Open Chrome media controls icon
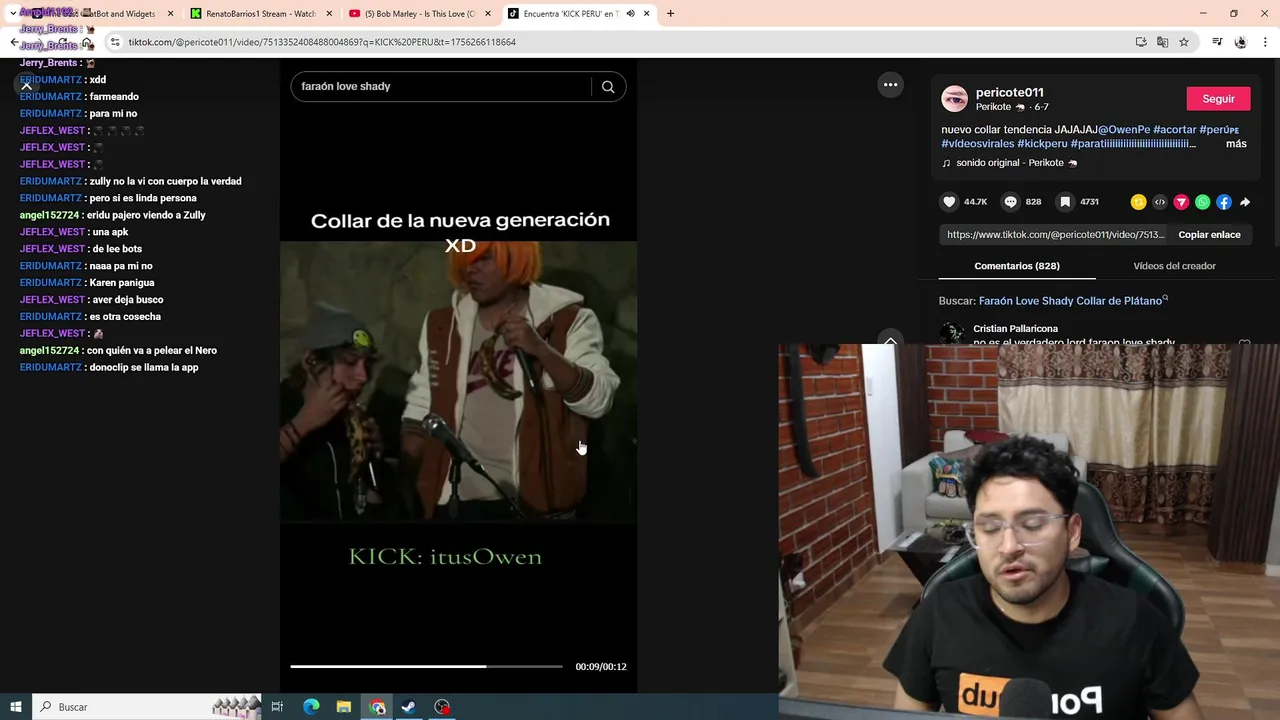This screenshot has width=1280, height=720. click(1217, 42)
